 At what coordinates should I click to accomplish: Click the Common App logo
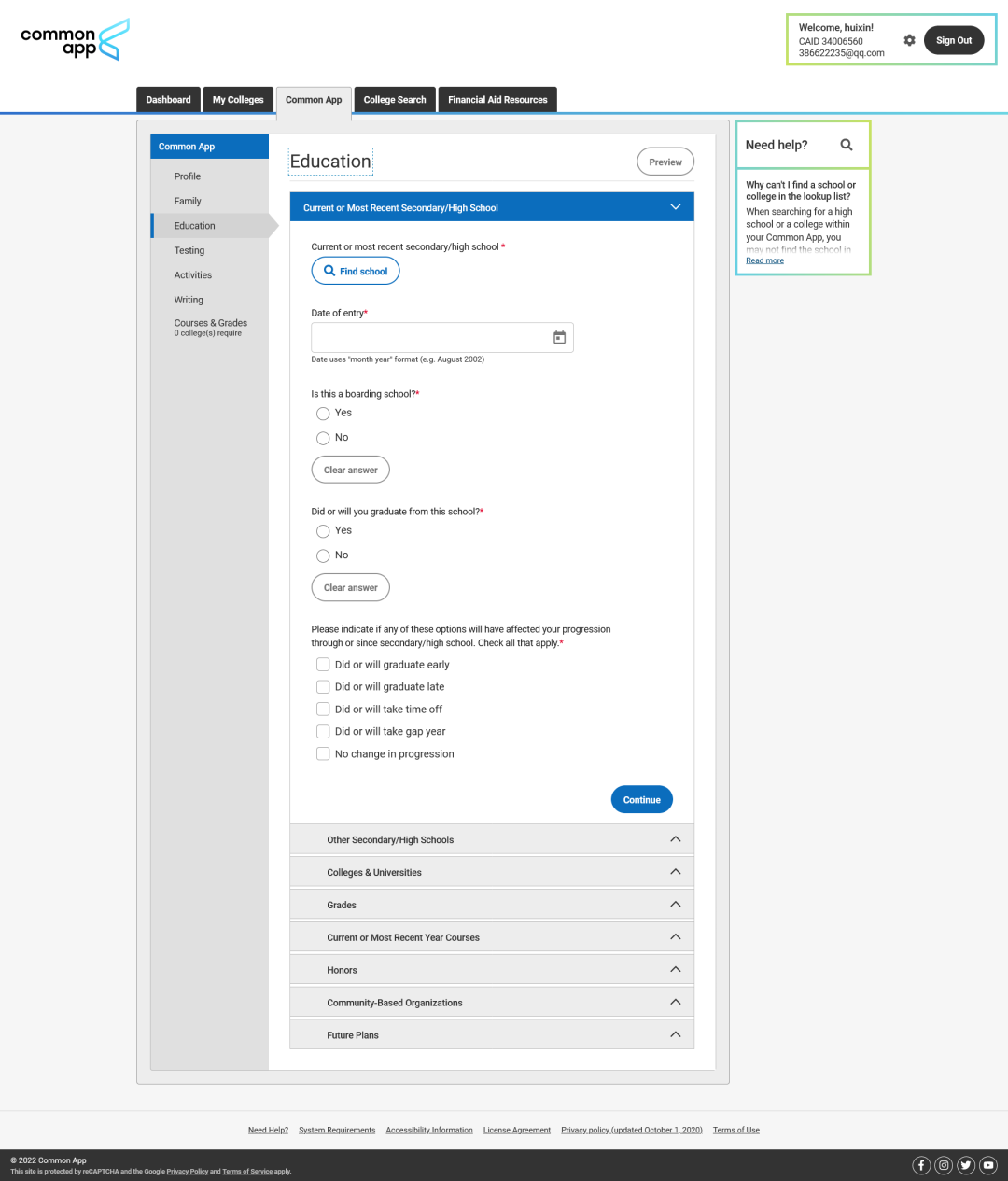tap(75, 40)
